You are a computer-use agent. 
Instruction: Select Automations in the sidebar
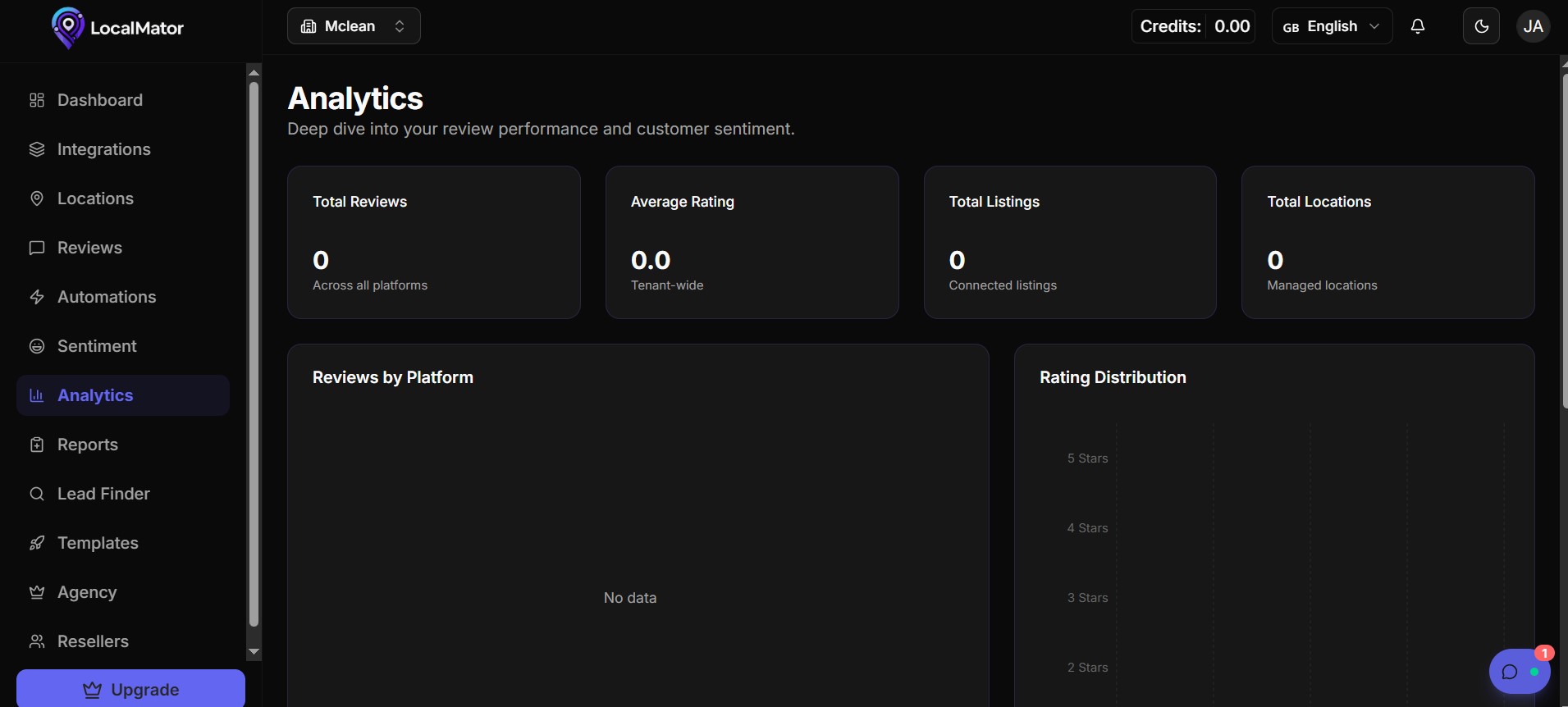(x=123, y=297)
